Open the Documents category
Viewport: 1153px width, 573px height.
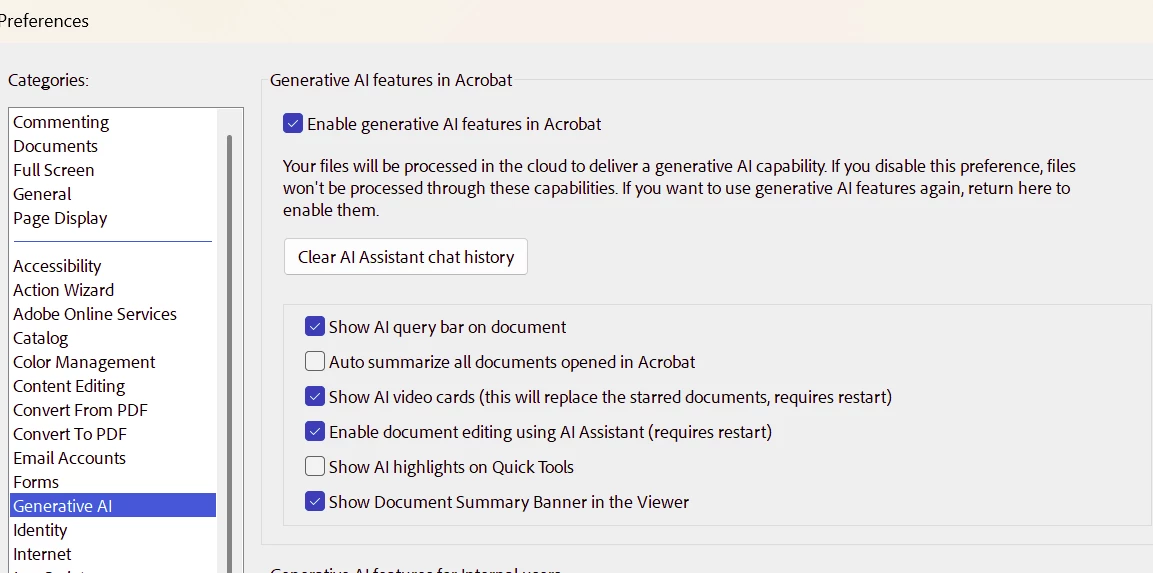(x=55, y=146)
